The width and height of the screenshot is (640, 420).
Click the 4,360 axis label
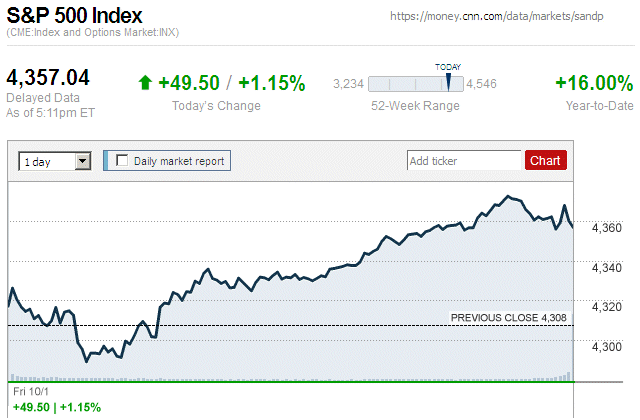[606, 228]
